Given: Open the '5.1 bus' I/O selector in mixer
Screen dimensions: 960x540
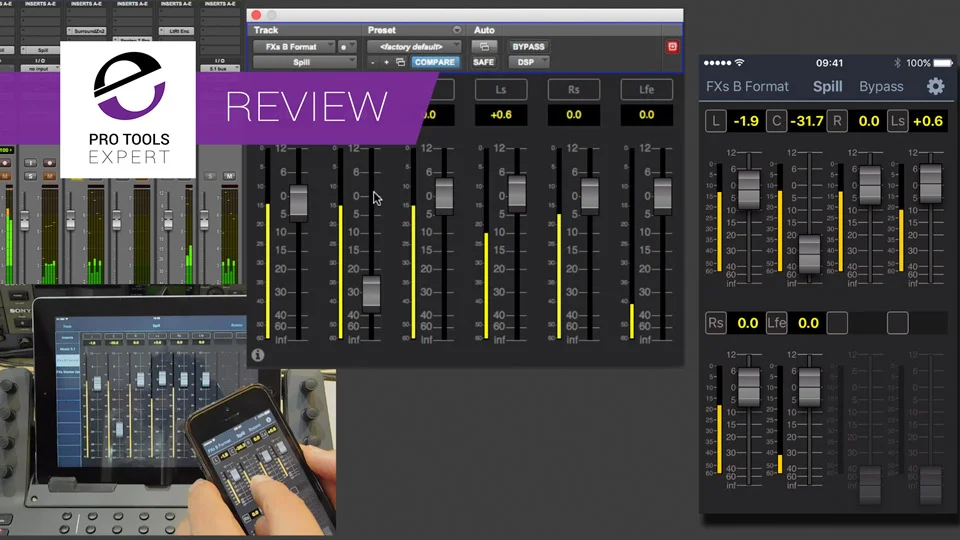Looking at the screenshot, I should click(219, 69).
